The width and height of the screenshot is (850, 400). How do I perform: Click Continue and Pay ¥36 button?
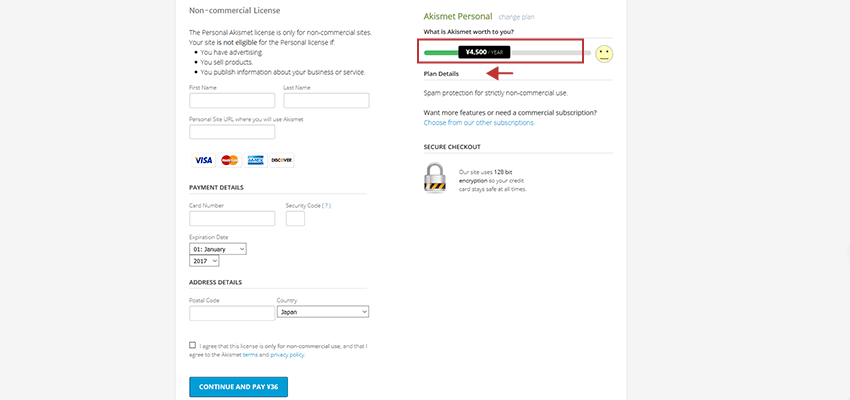click(239, 387)
